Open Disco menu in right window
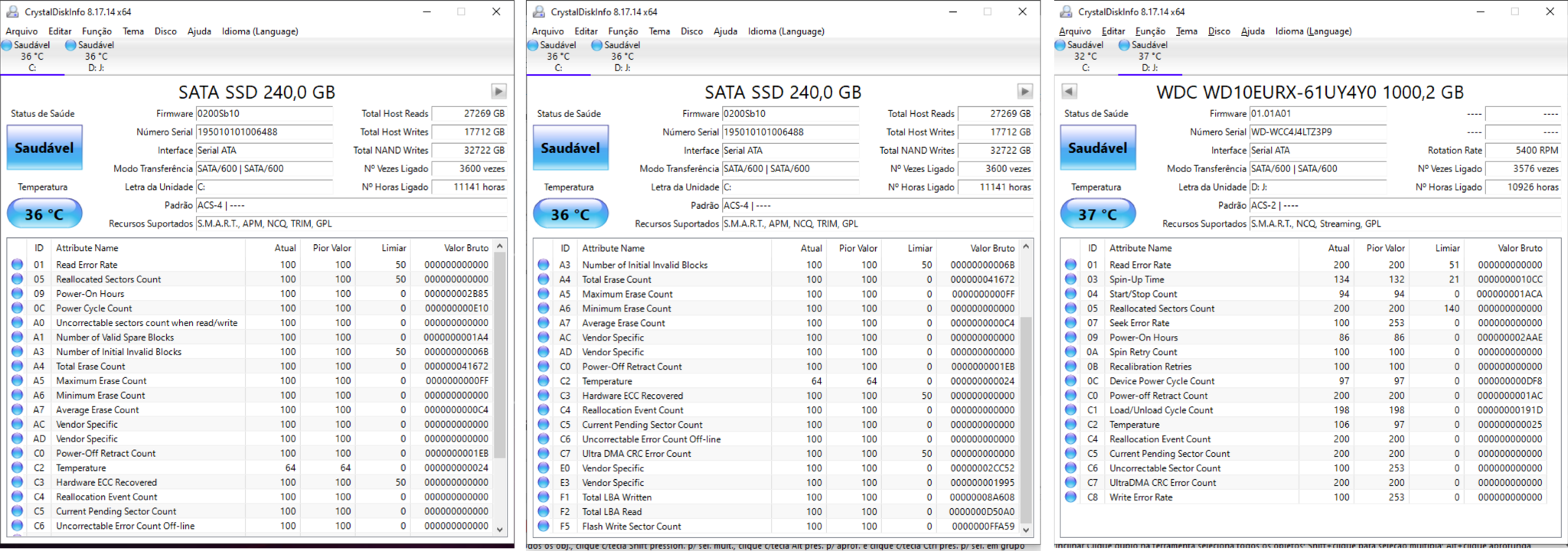This screenshot has height=551, width=1568. click(1219, 31)
